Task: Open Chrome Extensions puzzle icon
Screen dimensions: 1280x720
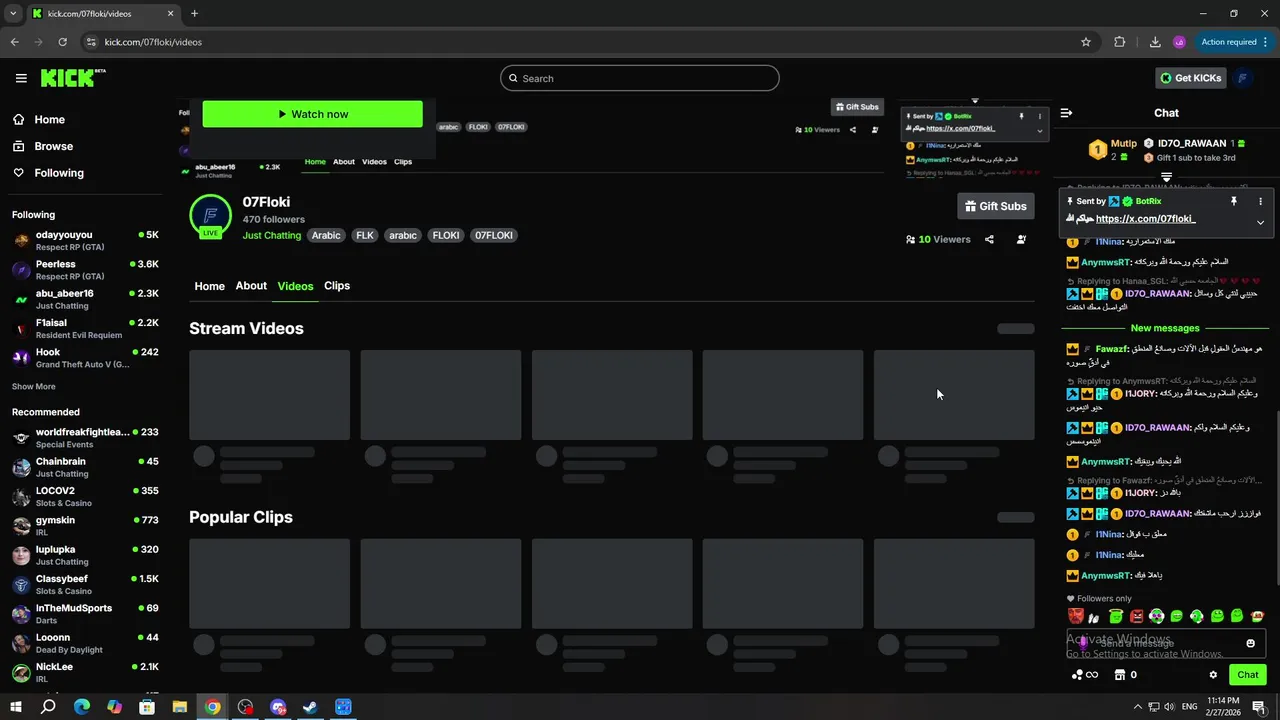Action: (x=1119, y=42)
